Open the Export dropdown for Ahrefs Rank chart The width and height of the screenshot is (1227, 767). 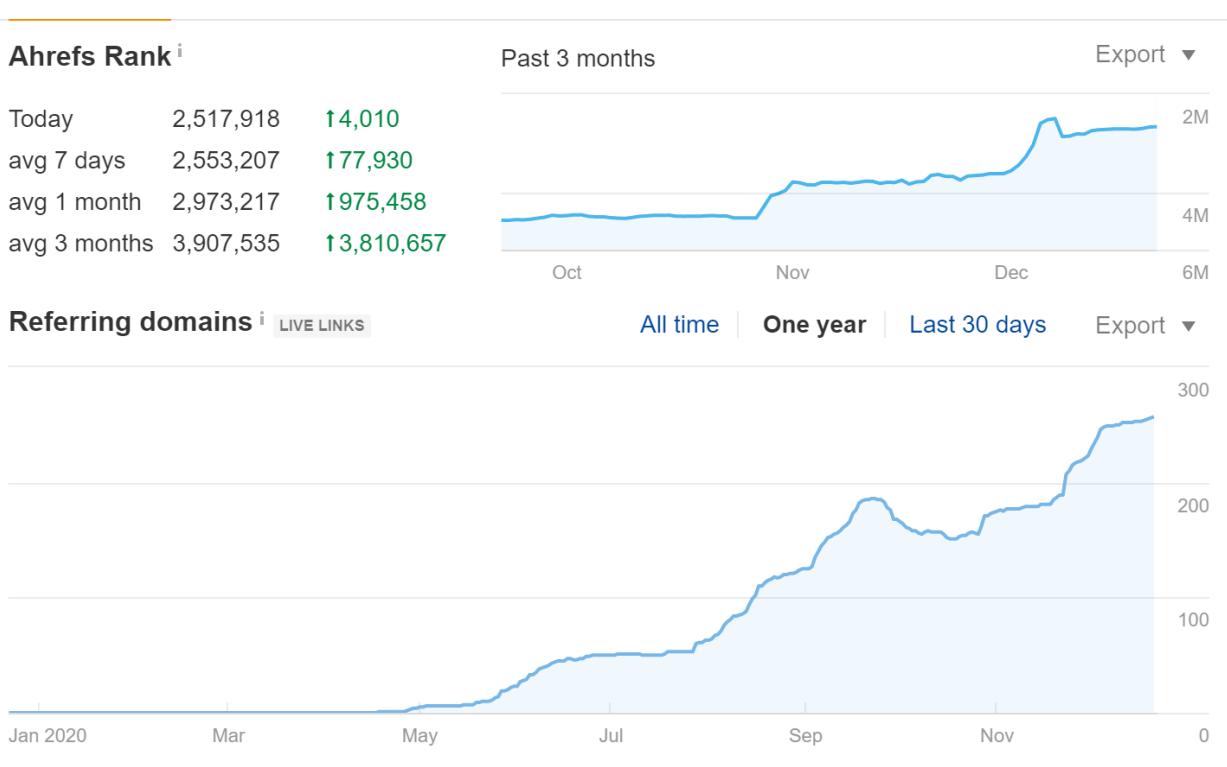(x=1146, y=55)
